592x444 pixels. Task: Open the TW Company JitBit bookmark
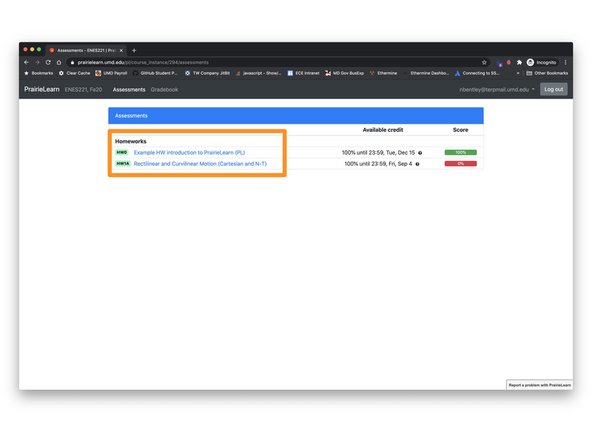click(207, 73)
